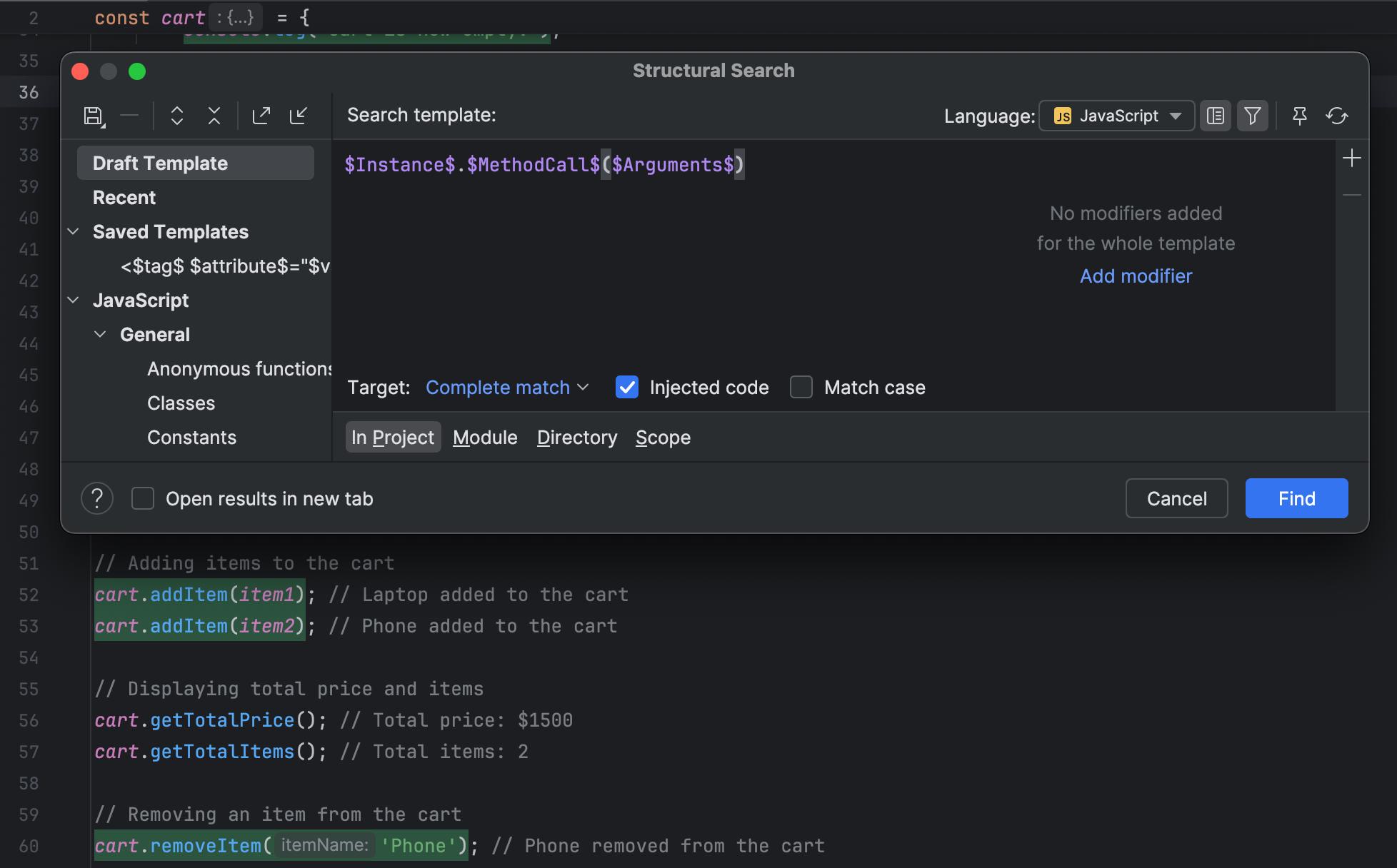Pin the Structural Search dialog
The width and height of the screenshot is (1397, 868).
point(1300,116)
